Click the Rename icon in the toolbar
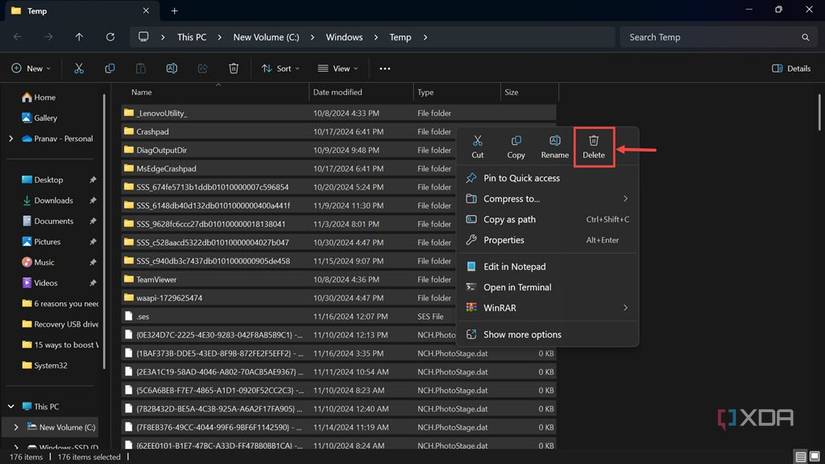This screenshot has height=464, width=825. [172, 68]
